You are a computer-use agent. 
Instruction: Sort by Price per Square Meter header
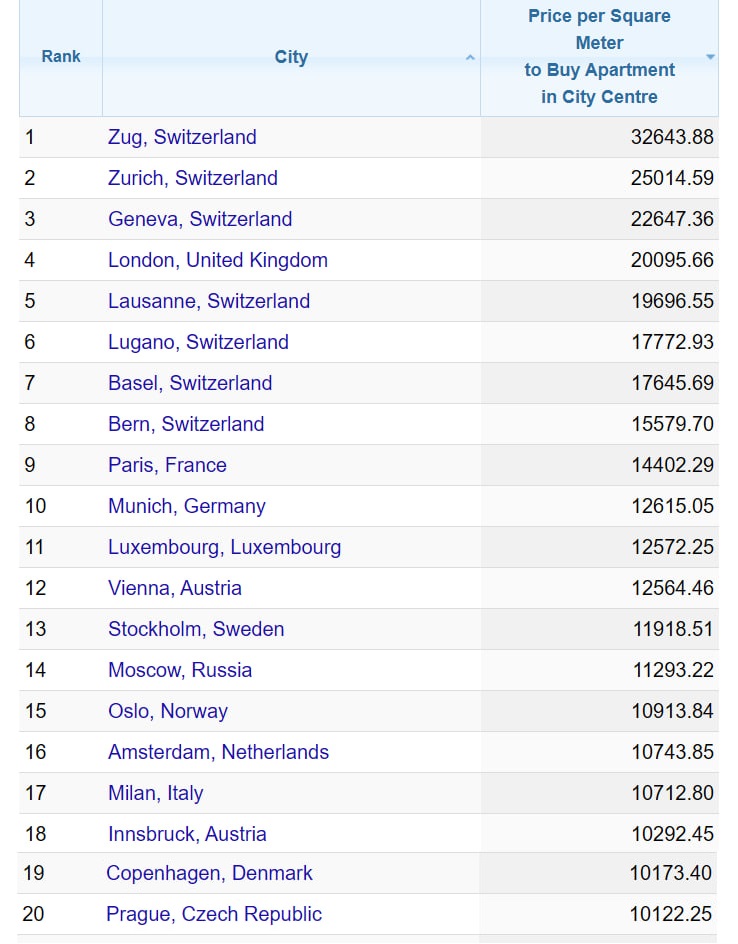599,57
